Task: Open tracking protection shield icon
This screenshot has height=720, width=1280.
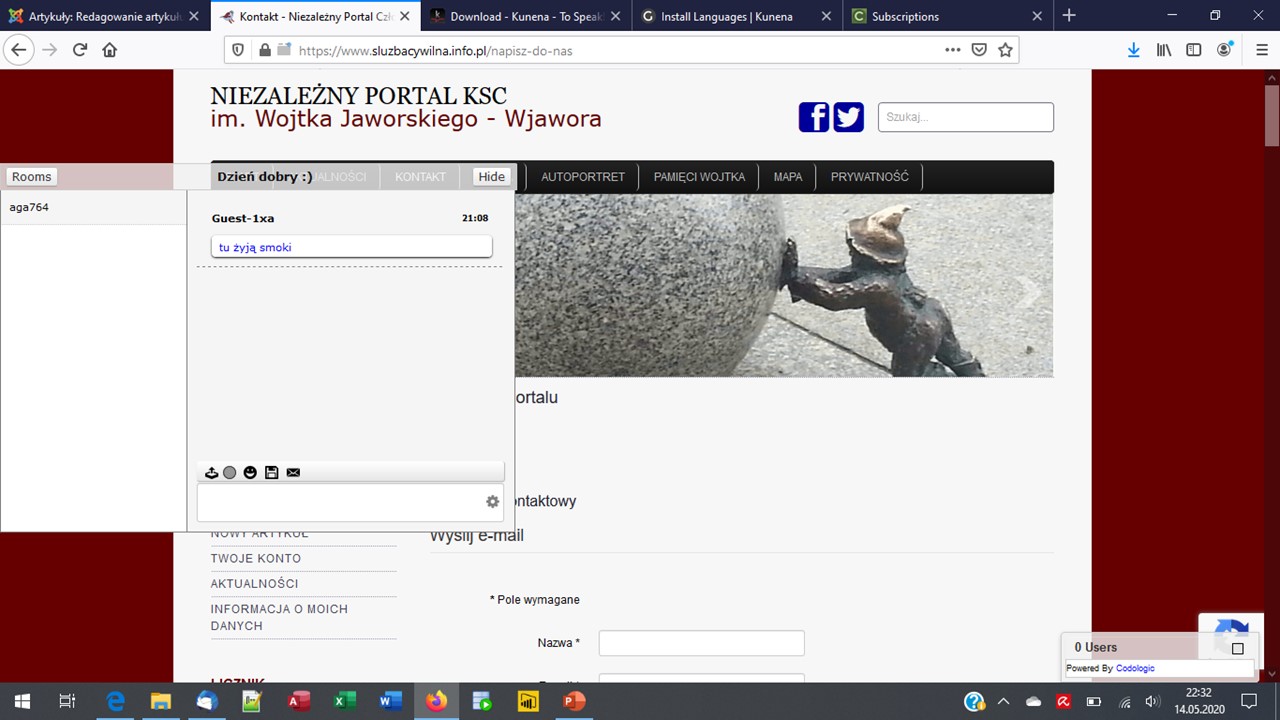Action: coord(238,50)
